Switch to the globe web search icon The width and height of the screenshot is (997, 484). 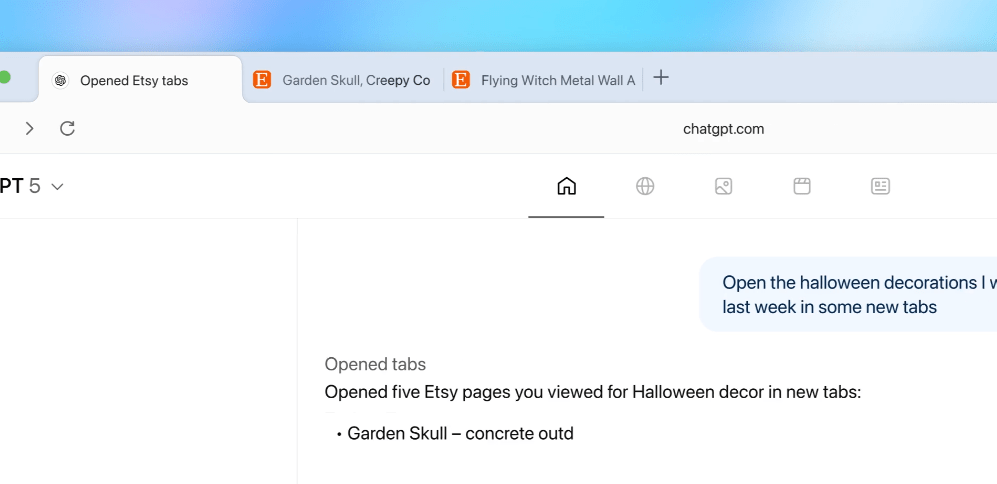pos(645,186)
